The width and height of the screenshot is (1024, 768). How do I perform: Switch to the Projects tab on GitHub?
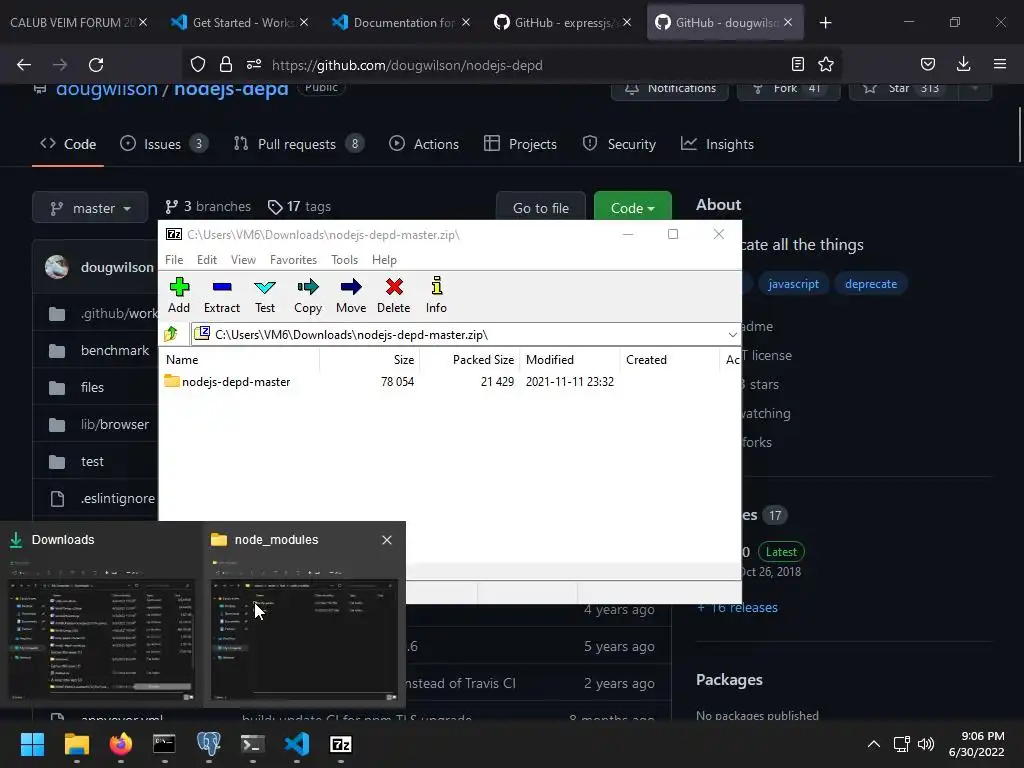pyautogui.click(x=520, y=144)
